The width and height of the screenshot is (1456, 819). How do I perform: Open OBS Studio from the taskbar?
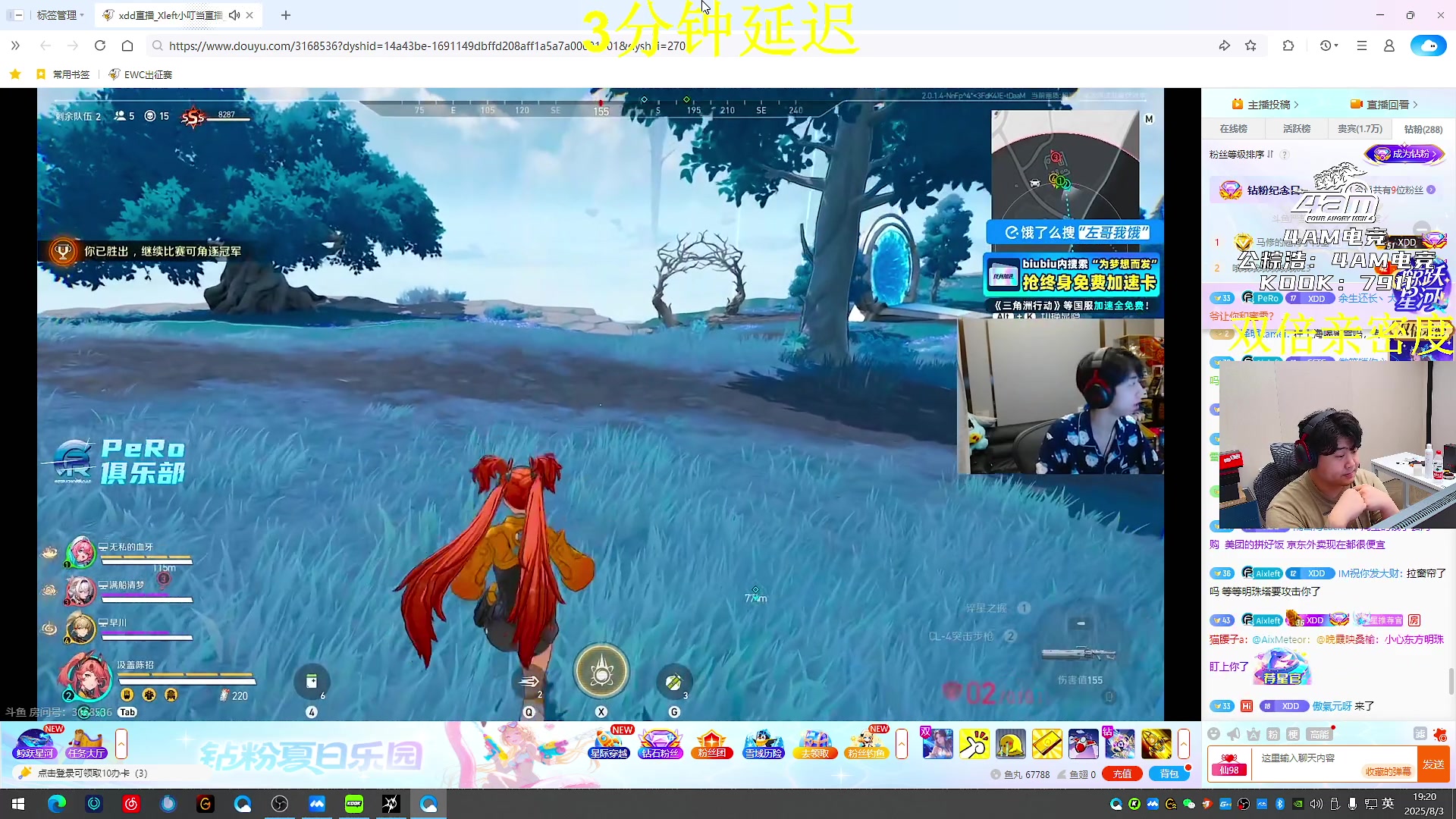pyautogui.click(x=280, y=804)
